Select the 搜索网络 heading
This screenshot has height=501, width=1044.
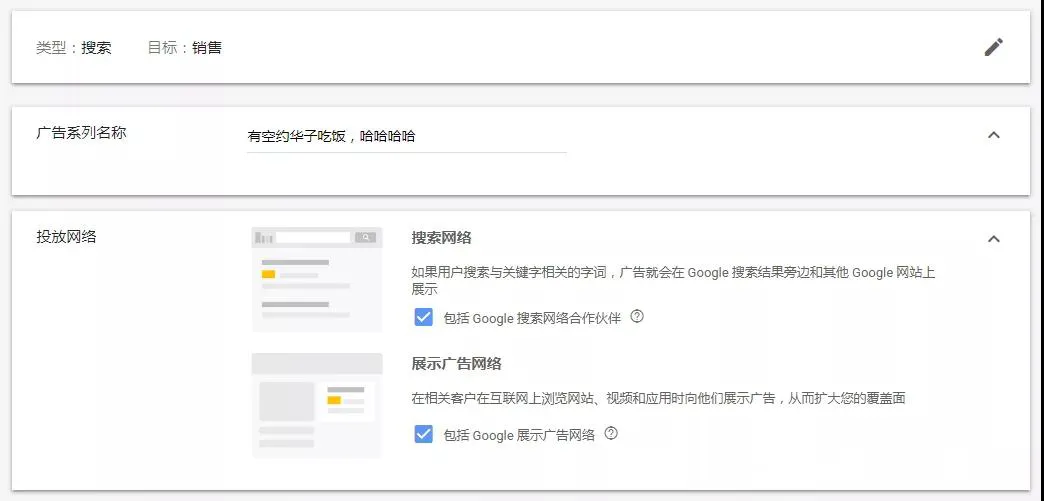441,238
